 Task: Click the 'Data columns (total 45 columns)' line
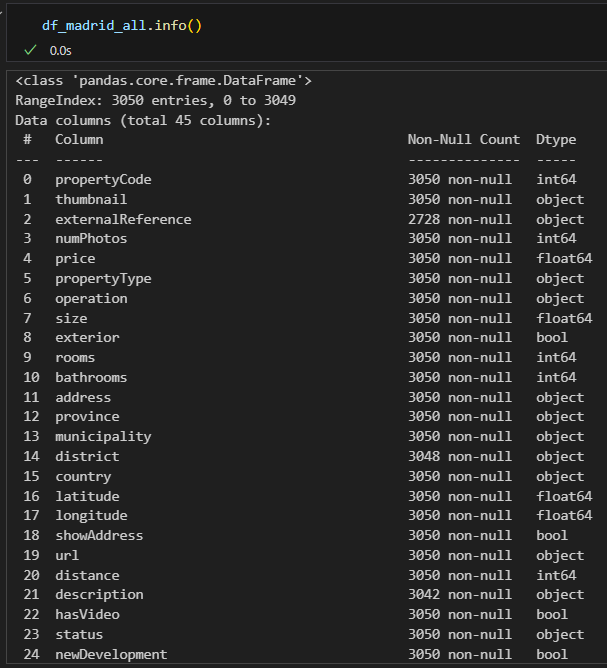click(x=143, y=120)
